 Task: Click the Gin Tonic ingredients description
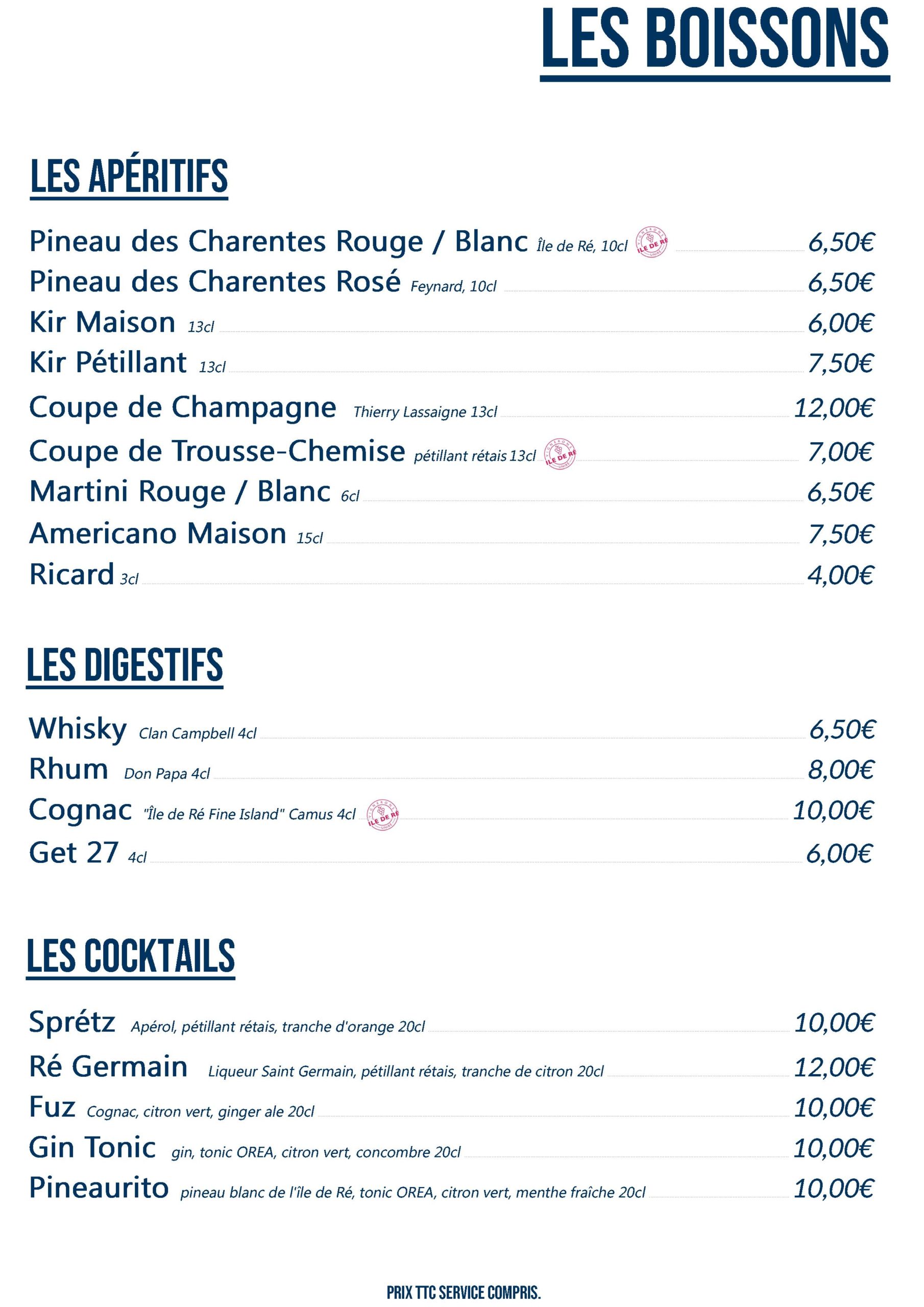pyautogui.click(x=316, y=1152)
